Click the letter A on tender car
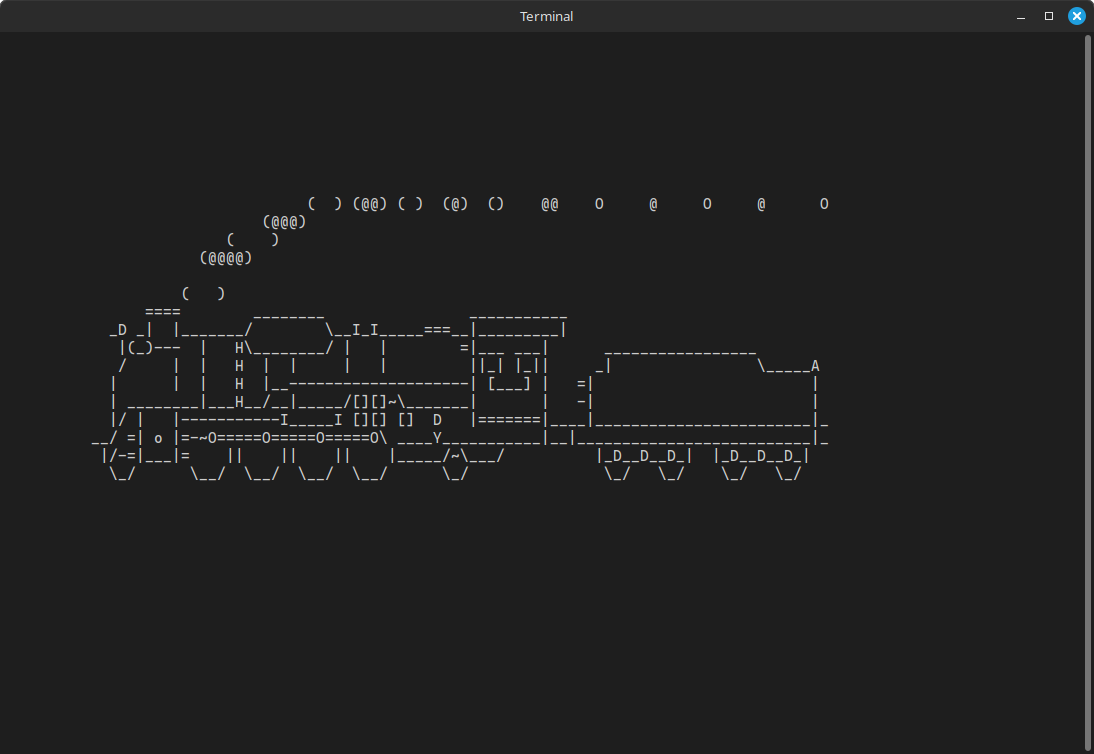 [815, 366]
